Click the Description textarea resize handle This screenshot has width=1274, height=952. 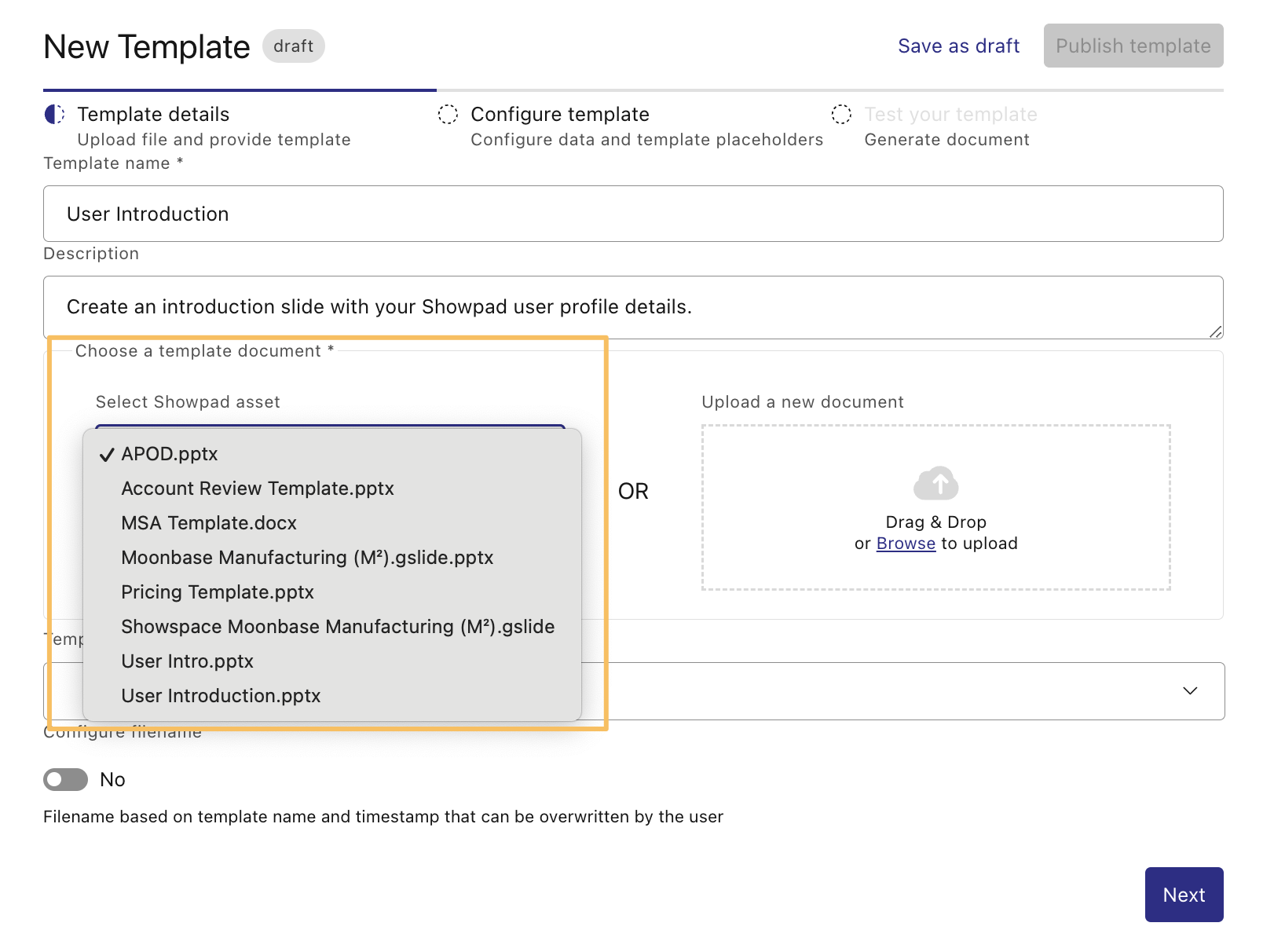(x=1215, y=331)
